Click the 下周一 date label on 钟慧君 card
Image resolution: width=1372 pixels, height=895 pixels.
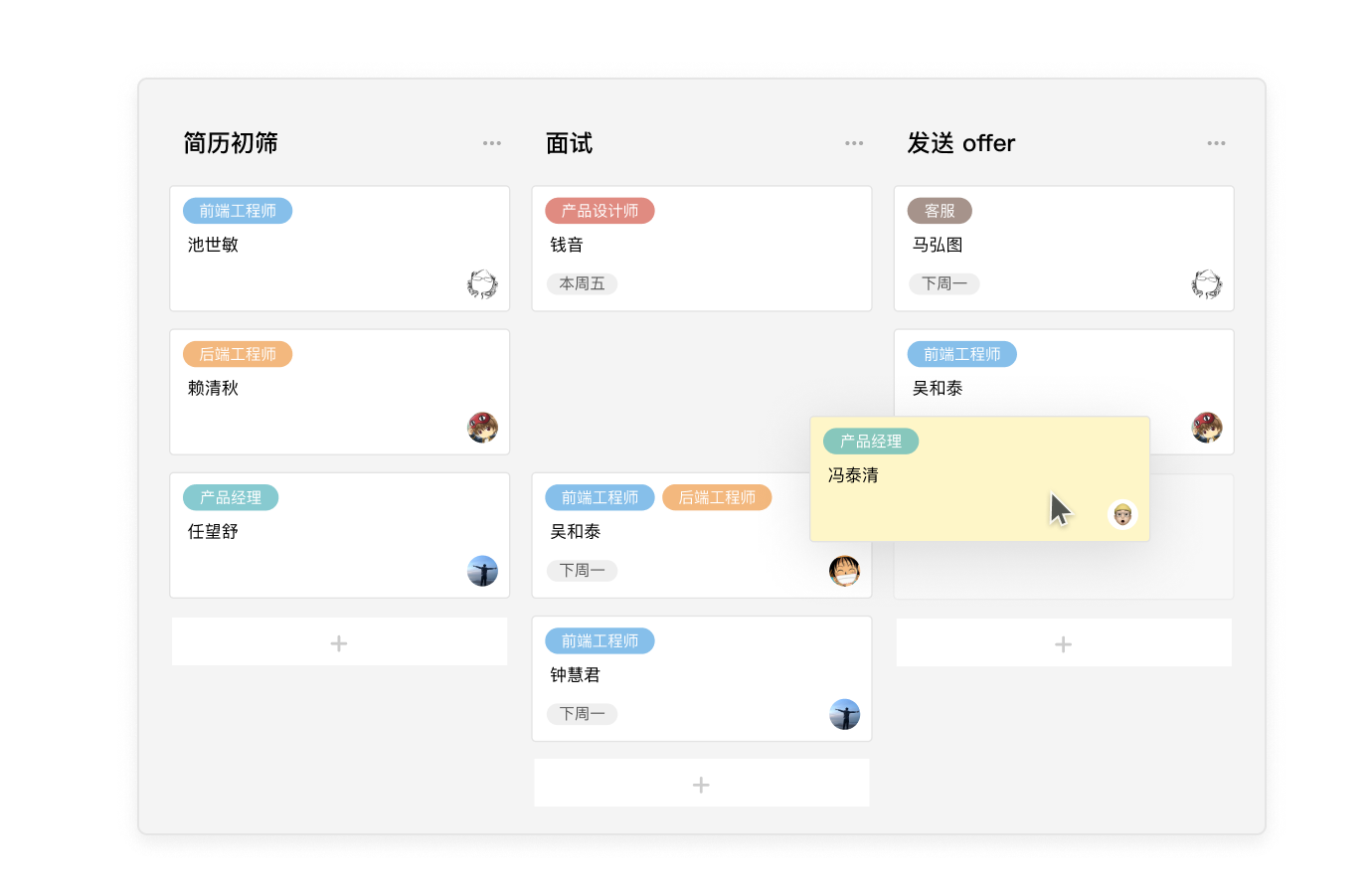click(582, 713)
